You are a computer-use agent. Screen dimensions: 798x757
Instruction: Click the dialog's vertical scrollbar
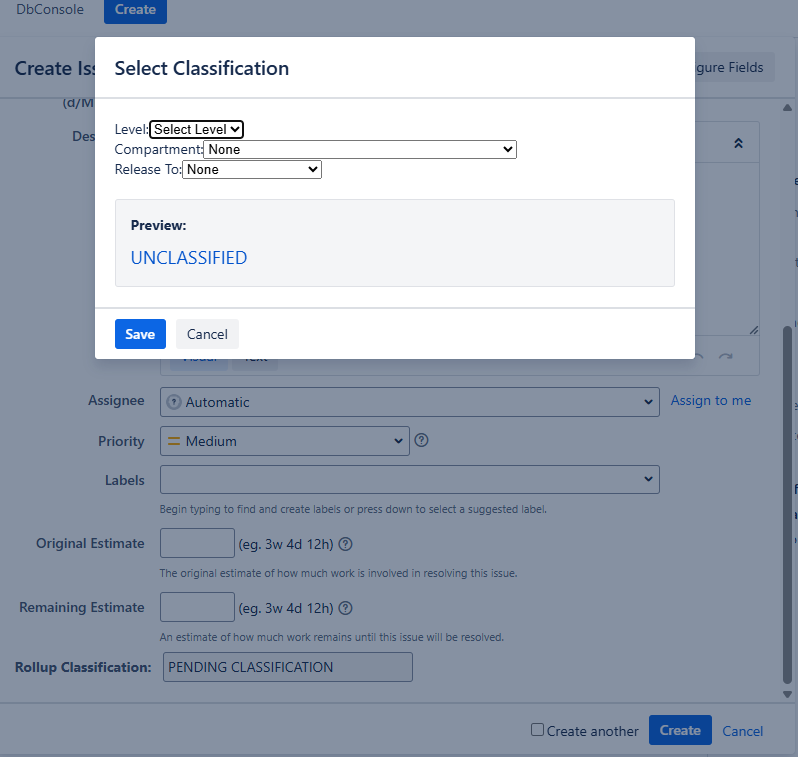click(788, 500)
